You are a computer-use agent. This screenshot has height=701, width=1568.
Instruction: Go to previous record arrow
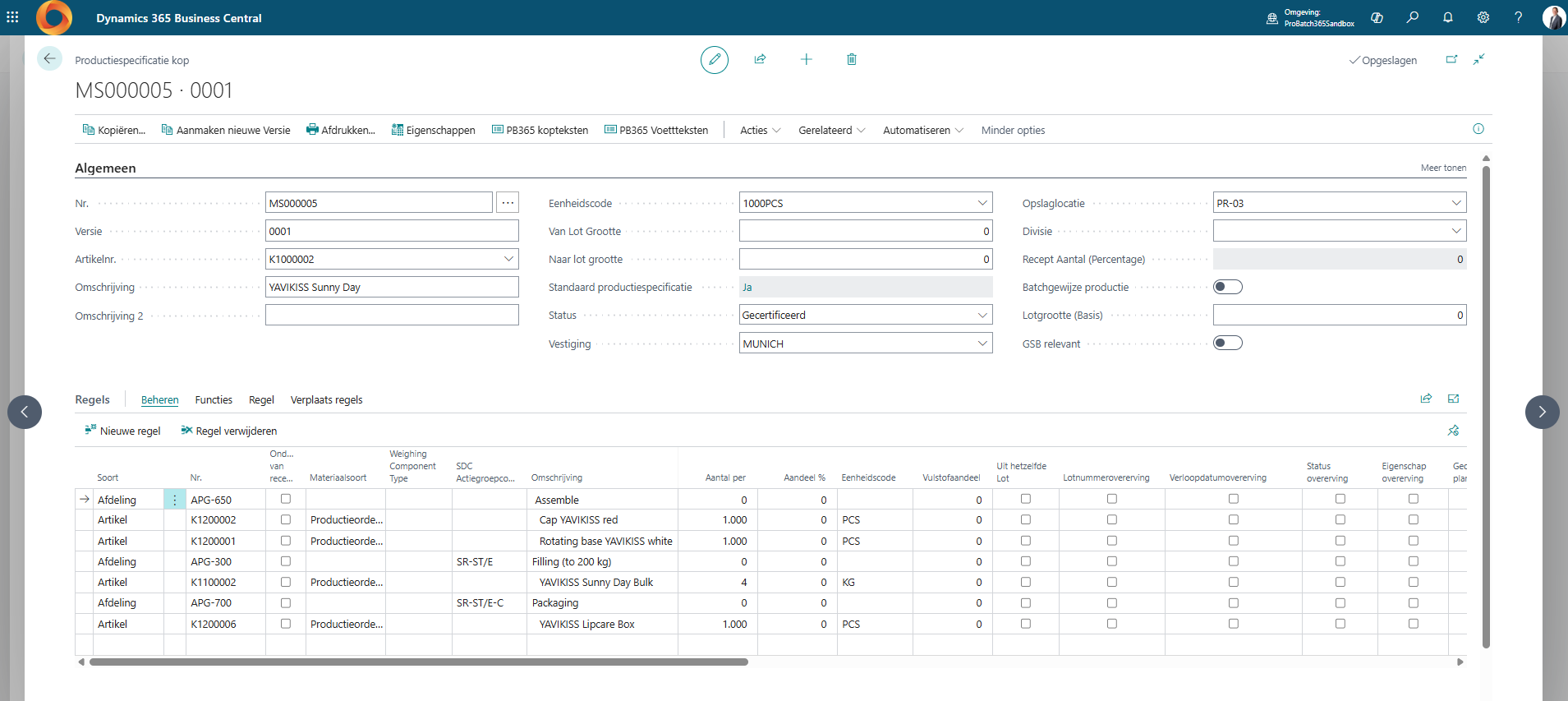point(25,412)
